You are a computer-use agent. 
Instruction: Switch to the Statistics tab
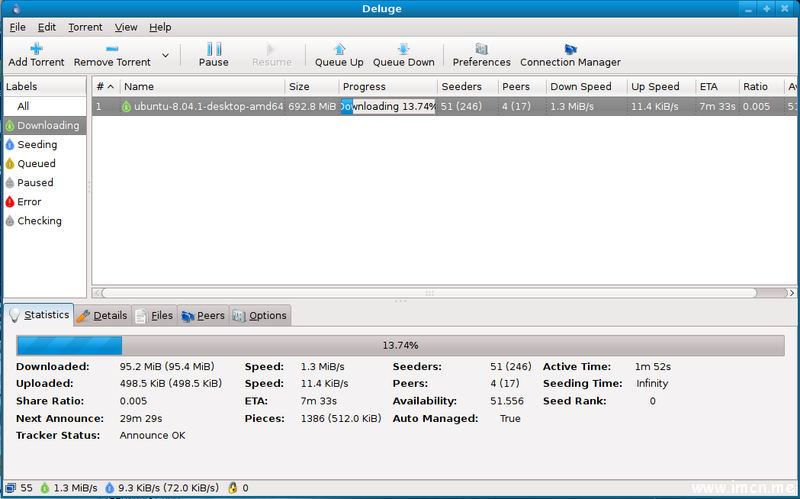point(39,315)
